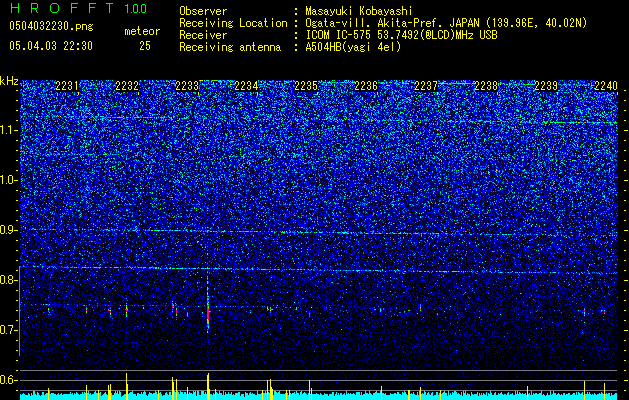This screenshot has width=629, height=400.
Task: Click the 0.8 frequency axis label
Action: click(8, 280)
